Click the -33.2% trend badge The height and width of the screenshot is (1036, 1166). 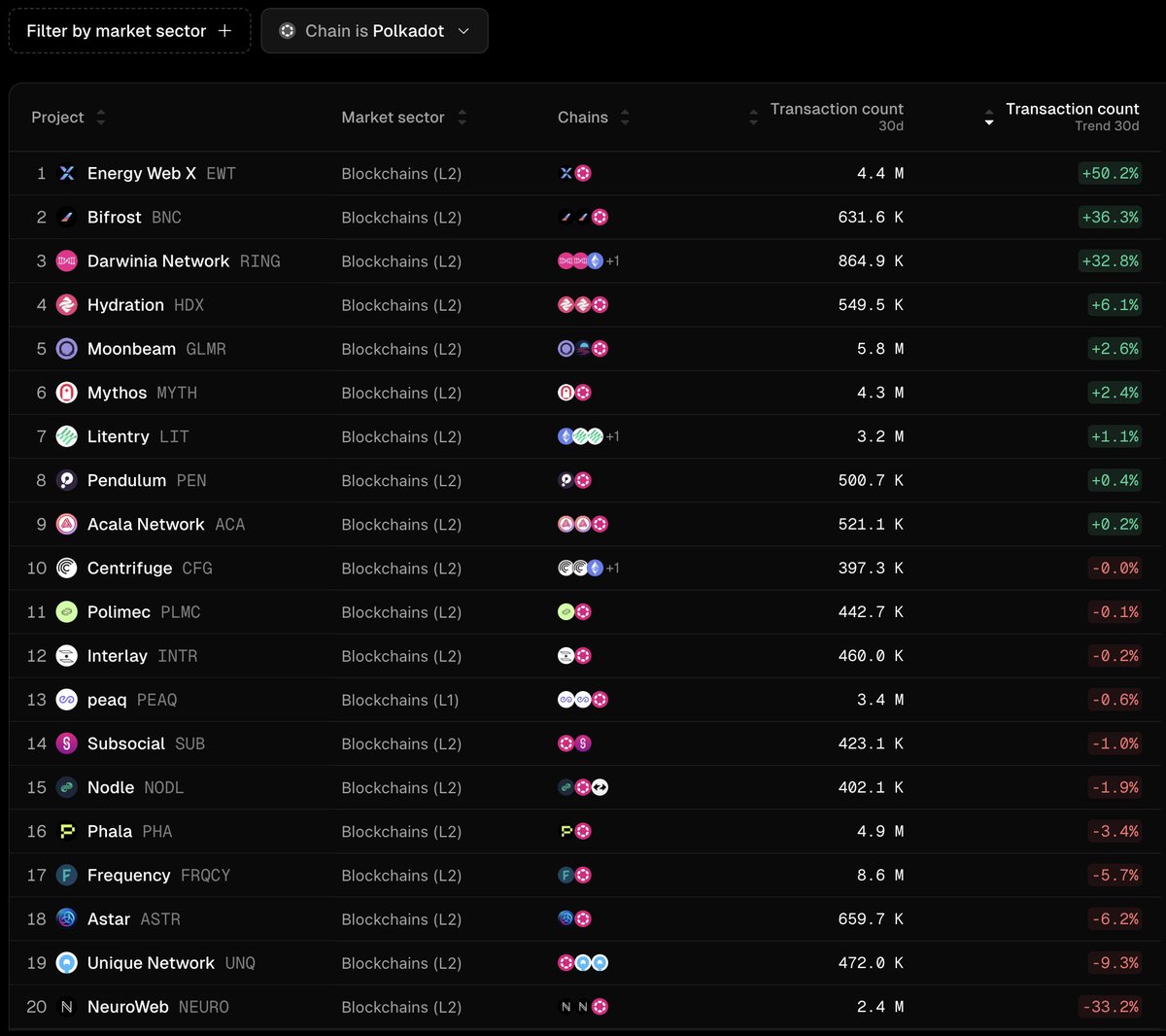(x=1110, y=1007)
